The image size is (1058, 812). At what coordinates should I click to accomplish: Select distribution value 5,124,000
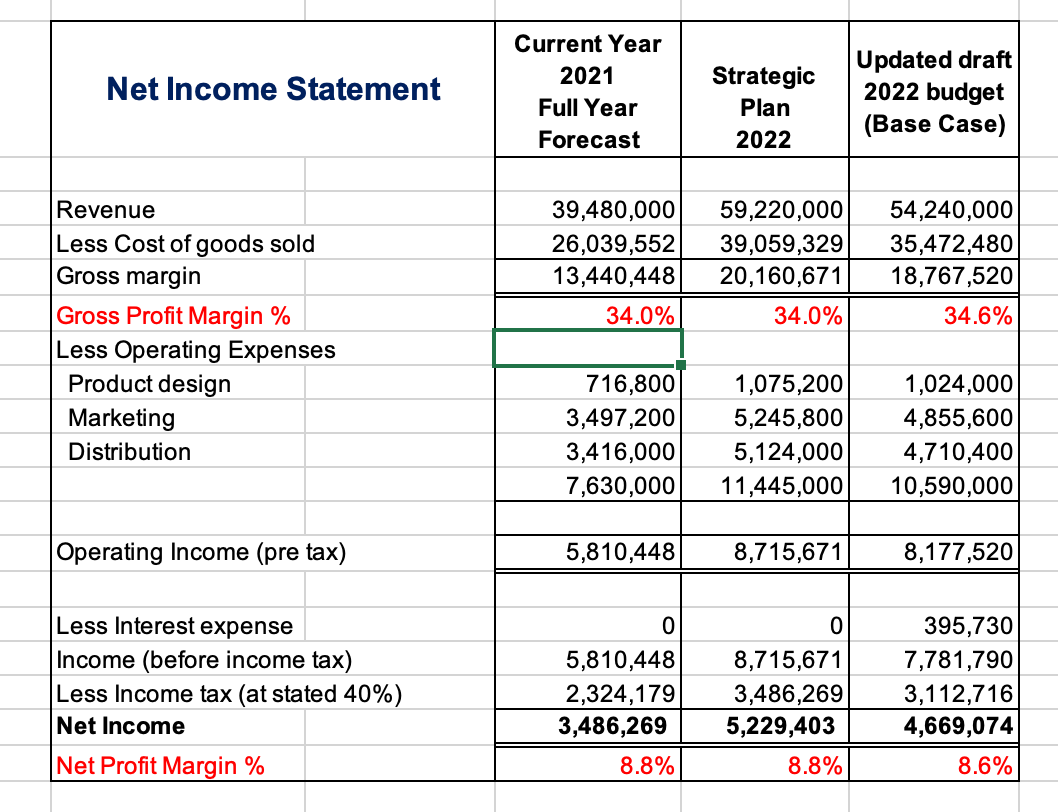click(x=789, y=451)
